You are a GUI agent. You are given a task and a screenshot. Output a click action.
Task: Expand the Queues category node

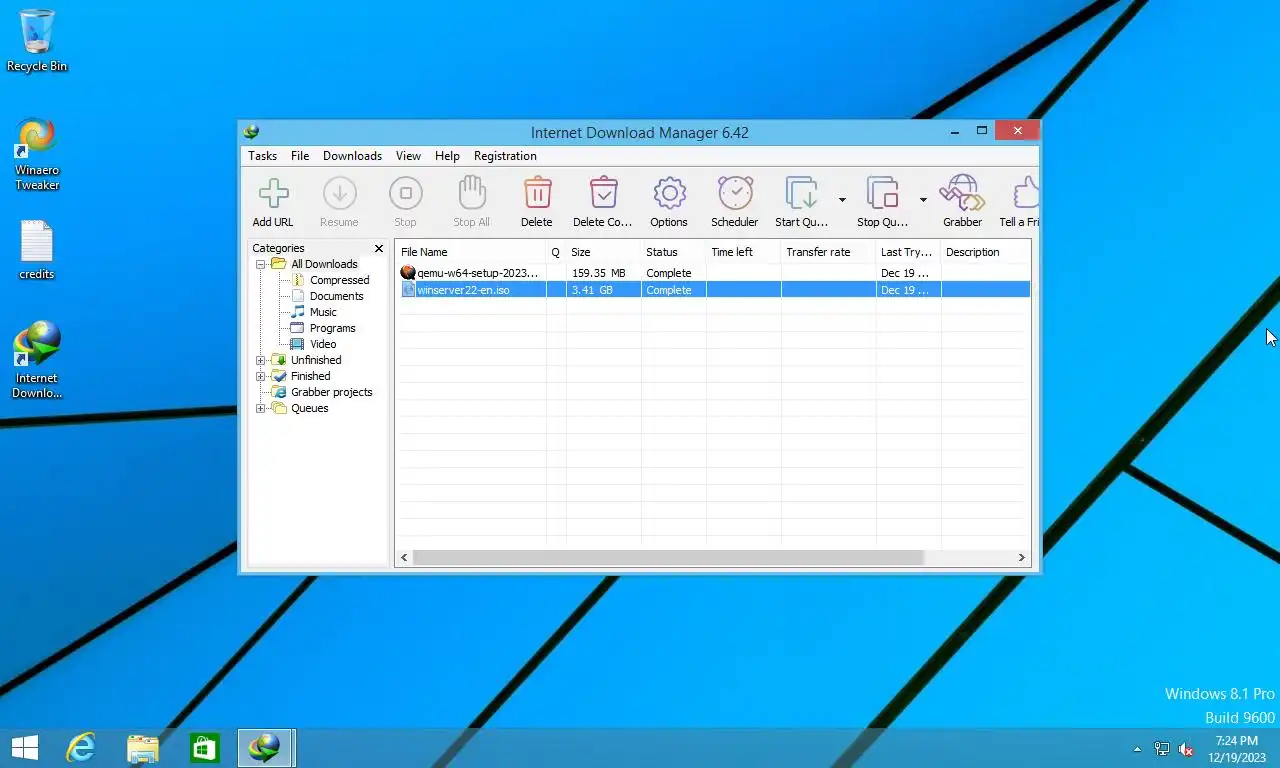pos(261,408)
